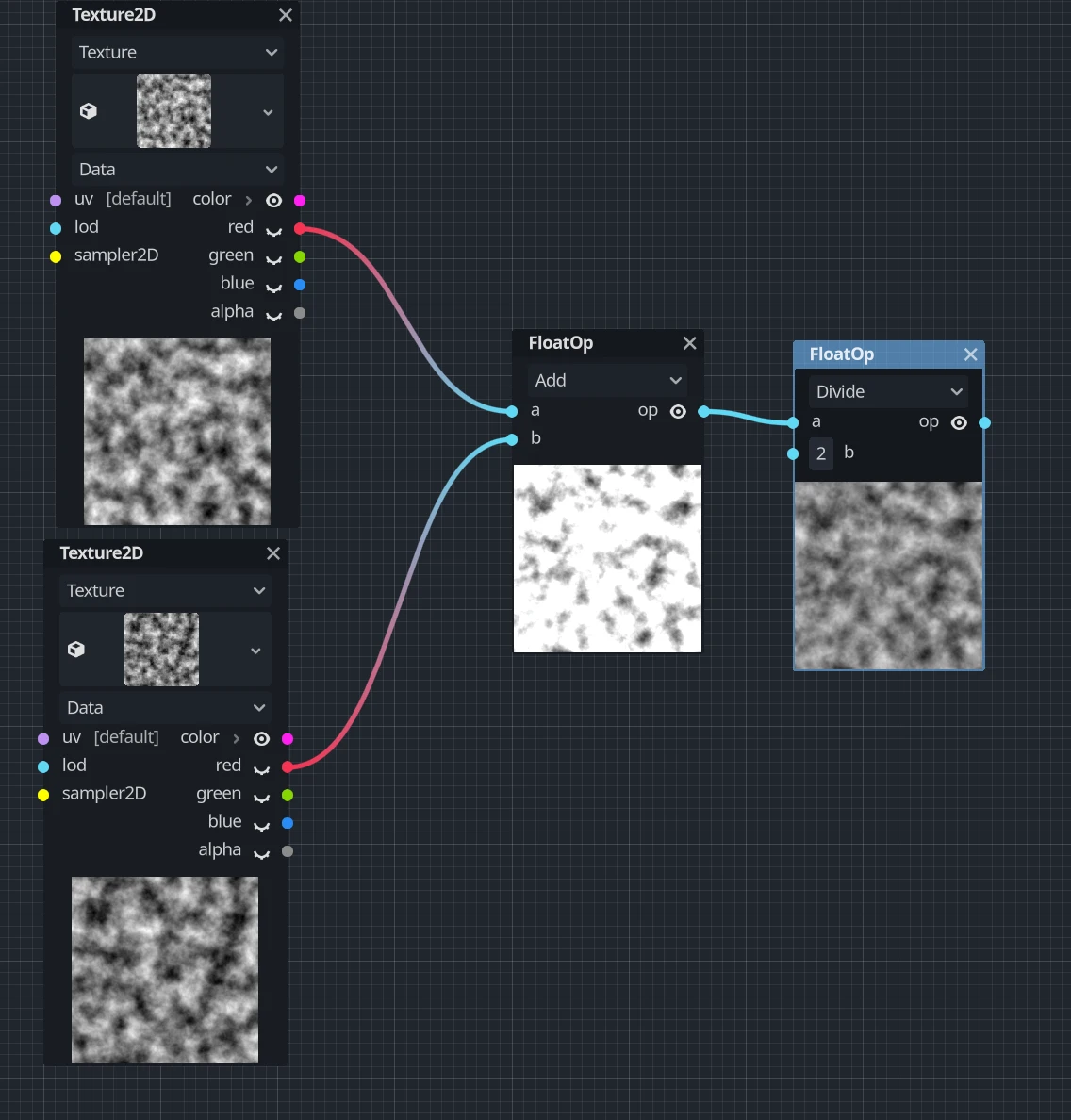Click the cube icon in lower Texture2D node
The width and height of the screenshot is (1071, 1120).
(x=76, y=650)
